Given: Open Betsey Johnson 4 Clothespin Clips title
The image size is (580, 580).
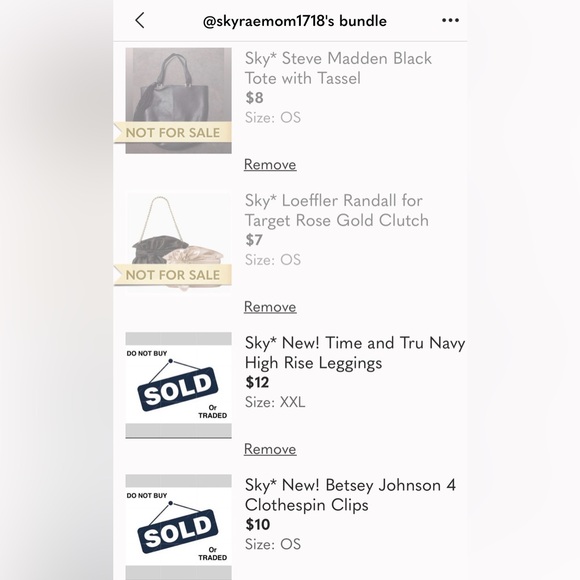Looking at the screenshot, I should [x=350, y=495].
